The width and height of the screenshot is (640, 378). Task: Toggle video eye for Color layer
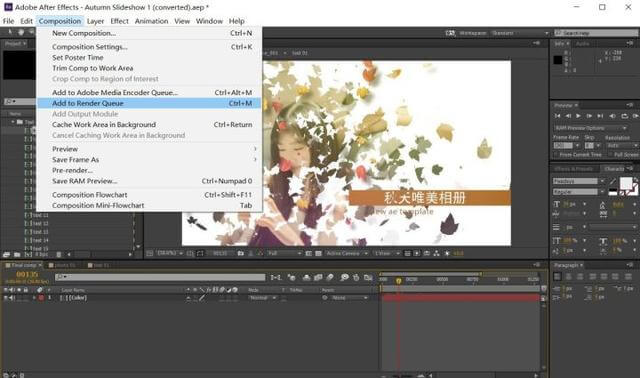pos(6,298)
